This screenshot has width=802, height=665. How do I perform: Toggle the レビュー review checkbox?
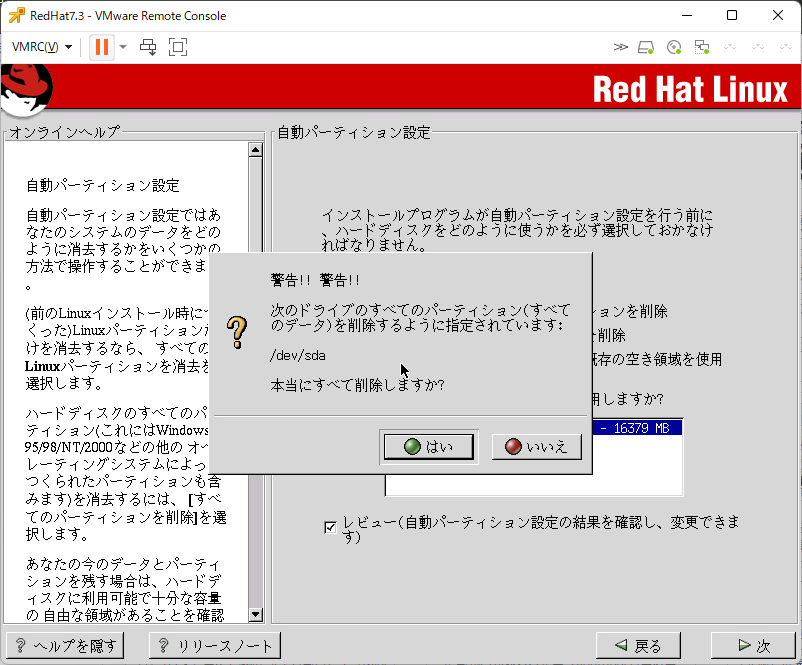click(x=330, y=527)
